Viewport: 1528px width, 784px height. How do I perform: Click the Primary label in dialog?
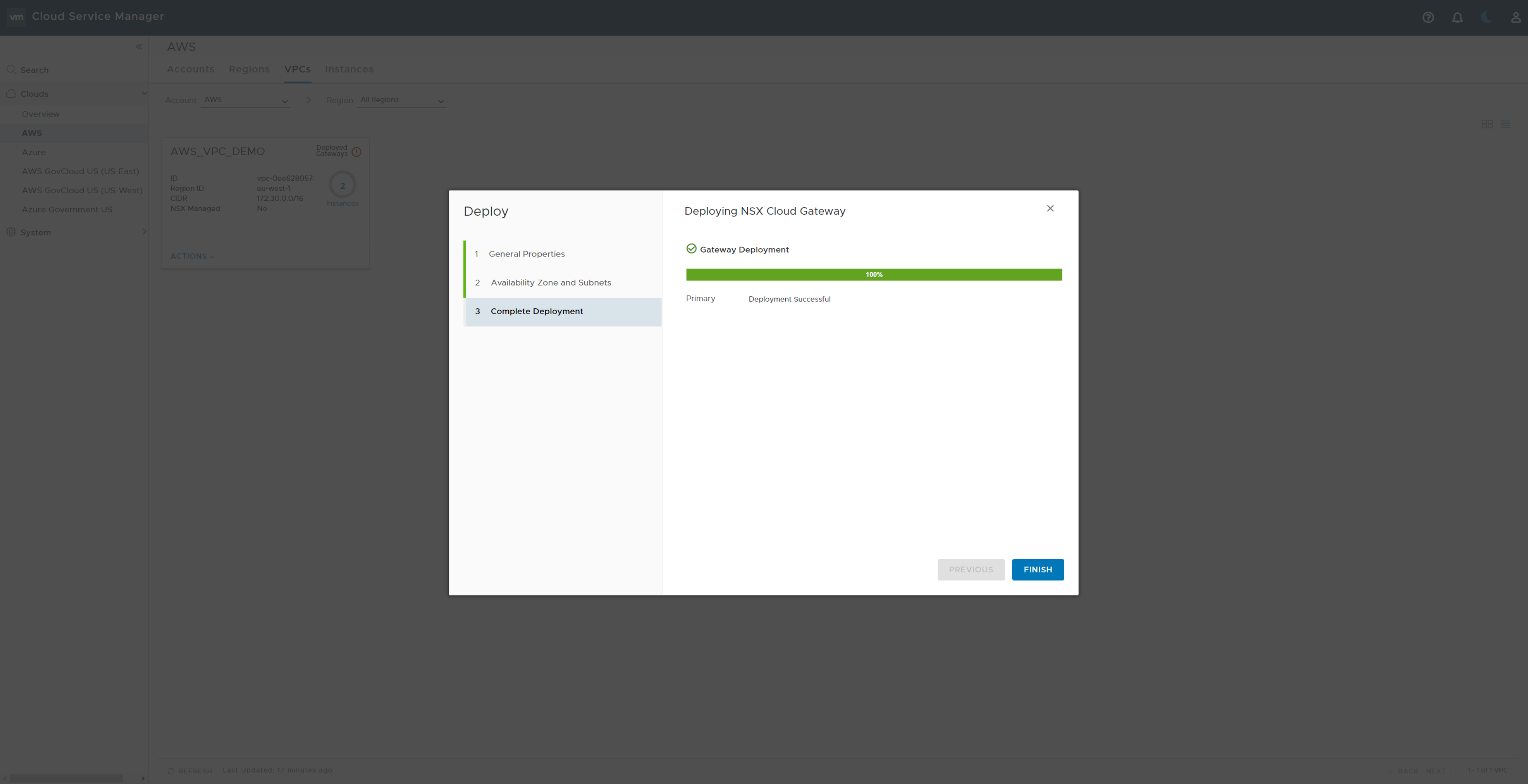pyautogui.click(x=701, y=299)
